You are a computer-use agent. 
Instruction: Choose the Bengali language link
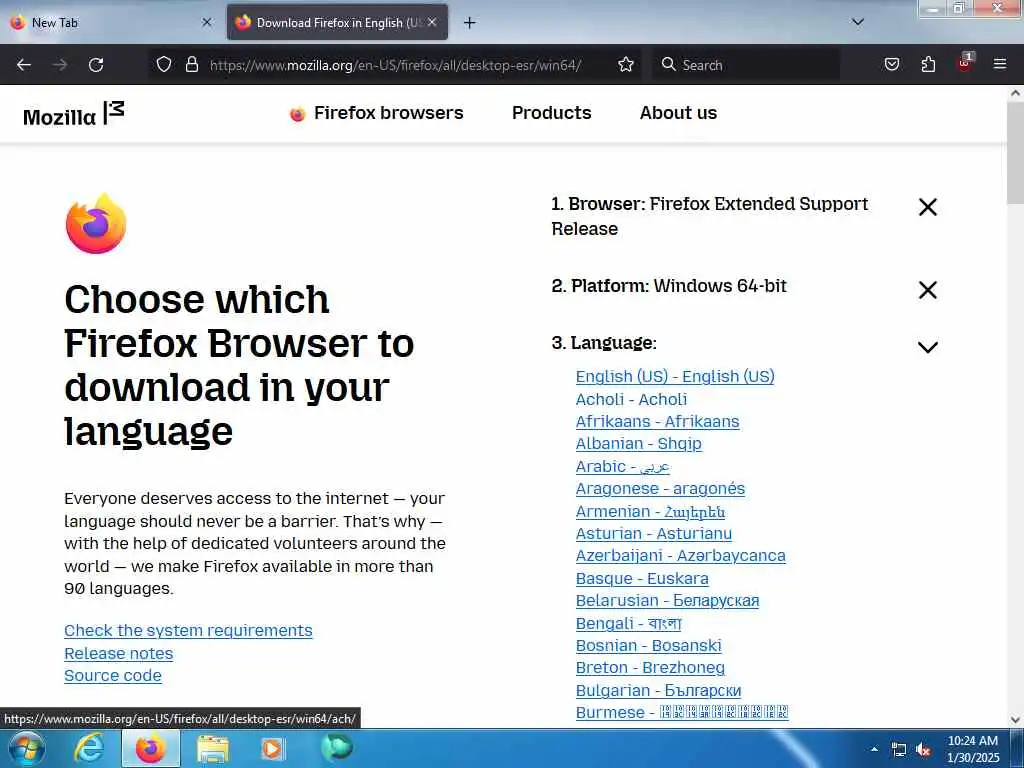[x=628, y=624]
